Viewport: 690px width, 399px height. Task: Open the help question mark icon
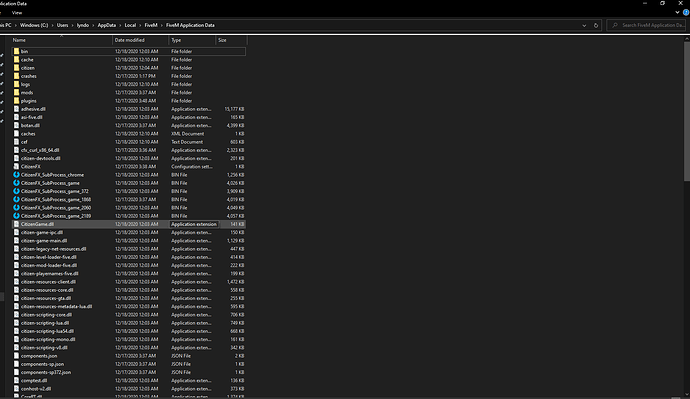[686, 12]
